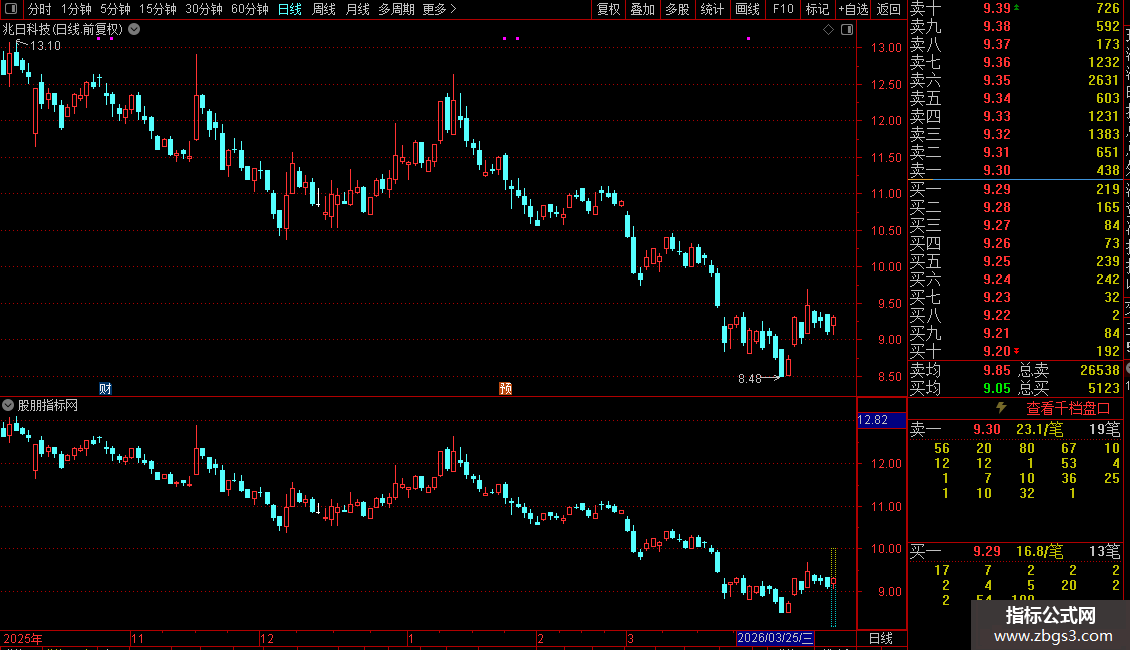1130x650 pixels.
Task: Select the 买十 bid row at 9.20
Action: click(1015, 351)
